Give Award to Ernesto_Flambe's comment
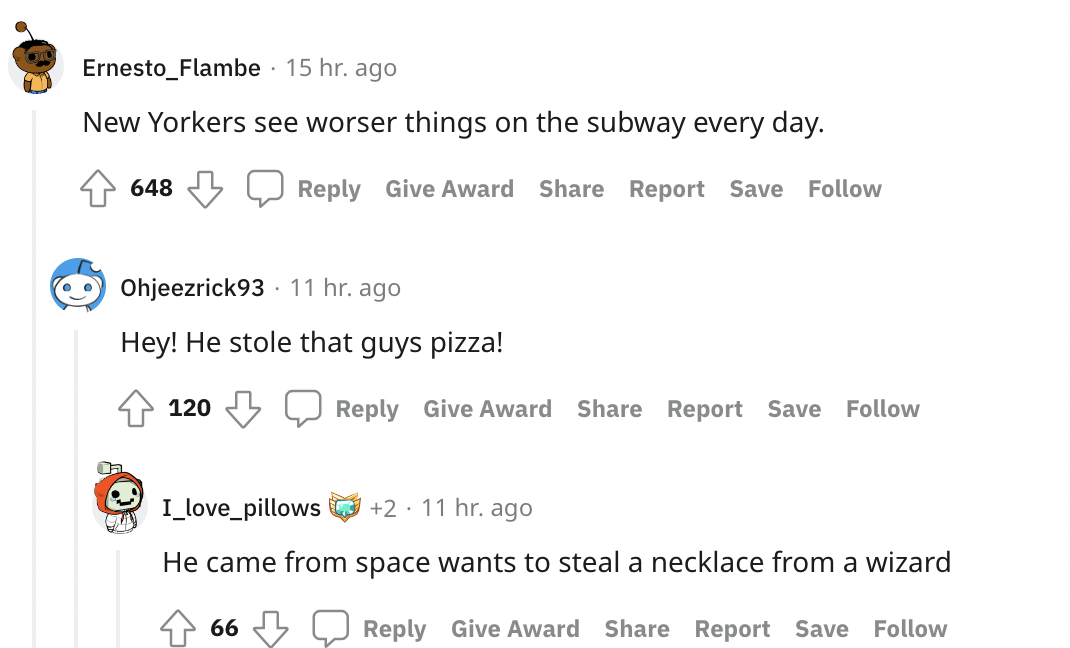The image size is (1070, 648). pos(450,189)
